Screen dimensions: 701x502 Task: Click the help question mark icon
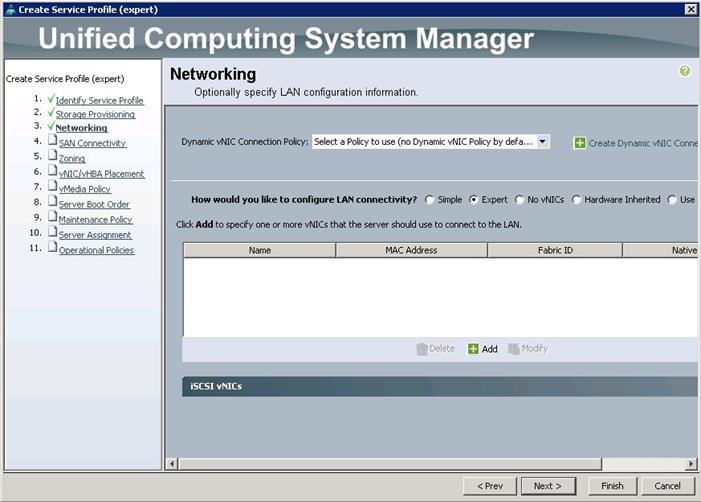(x=684, y=71)
